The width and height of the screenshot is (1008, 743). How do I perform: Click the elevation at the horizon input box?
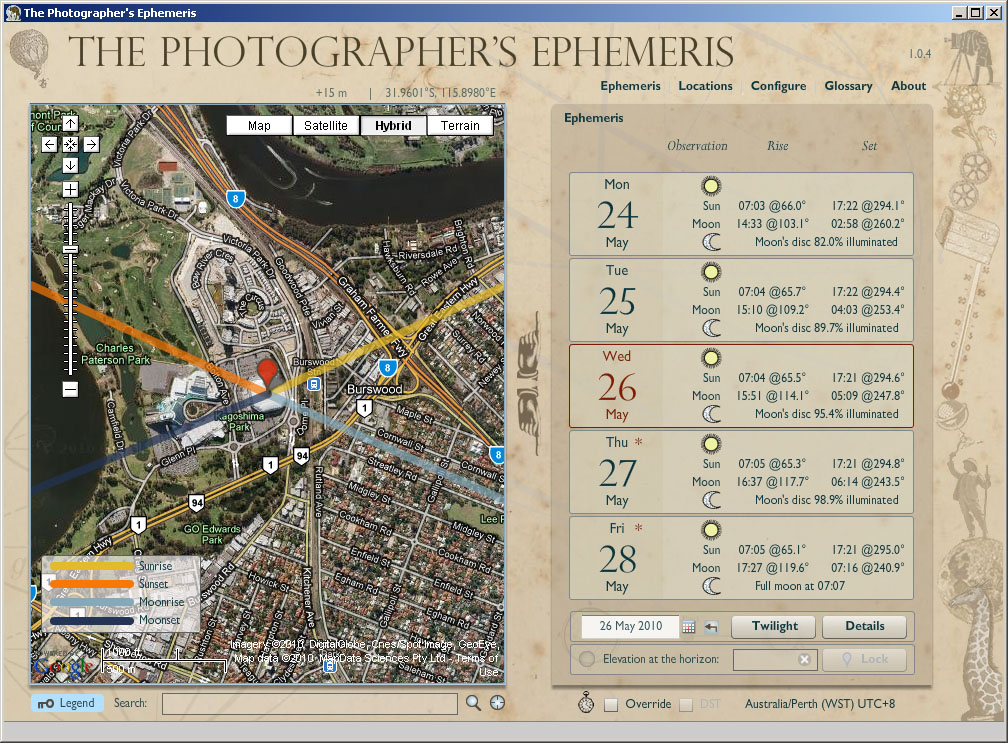click(x=775, y=659)
